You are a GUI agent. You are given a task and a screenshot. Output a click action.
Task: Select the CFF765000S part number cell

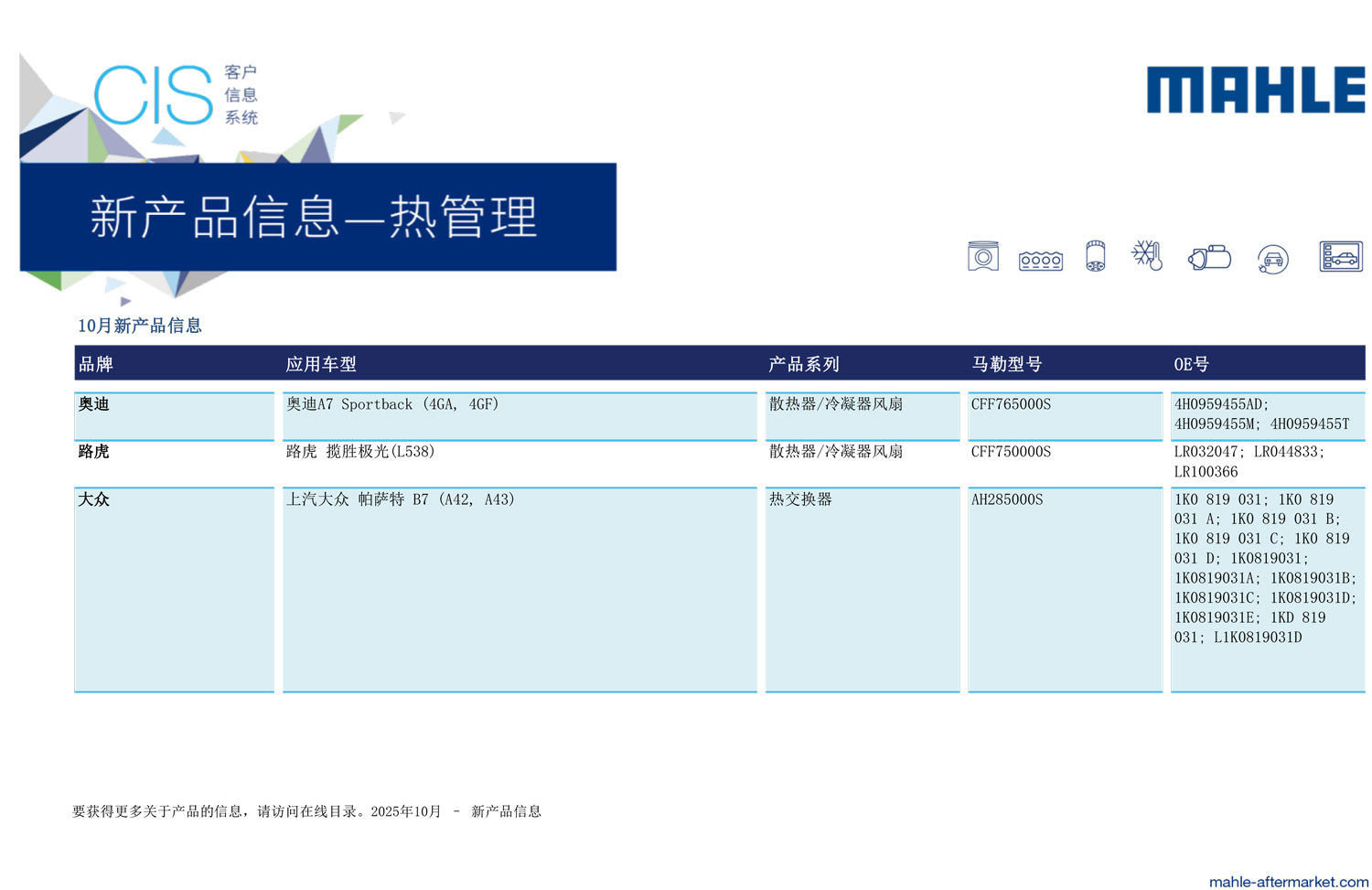(x=1011, y=404)
